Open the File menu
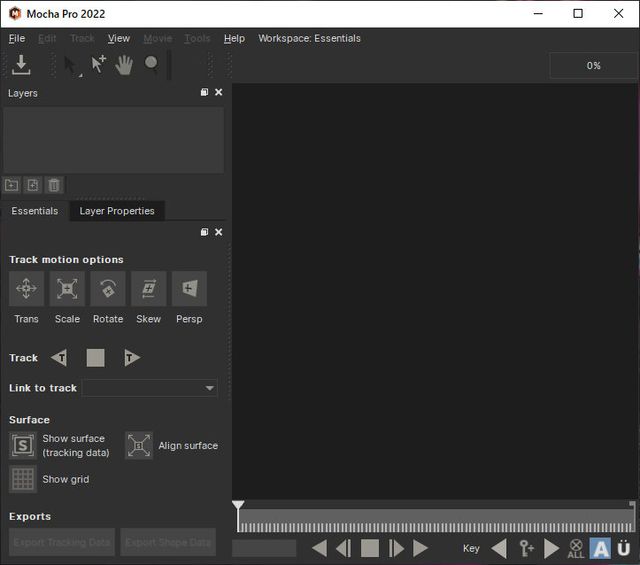Image resolution: width=640 pixels, height=565 pixels. (x=17, y=38)
